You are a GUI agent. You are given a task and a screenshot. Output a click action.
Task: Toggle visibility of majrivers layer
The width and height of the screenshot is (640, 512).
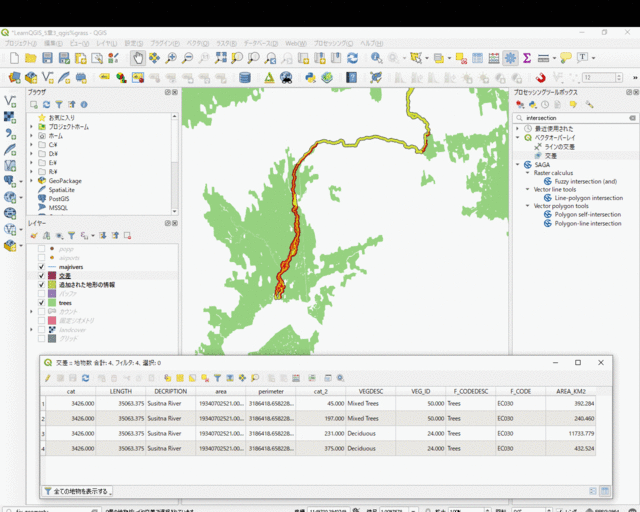pos(41,267)
